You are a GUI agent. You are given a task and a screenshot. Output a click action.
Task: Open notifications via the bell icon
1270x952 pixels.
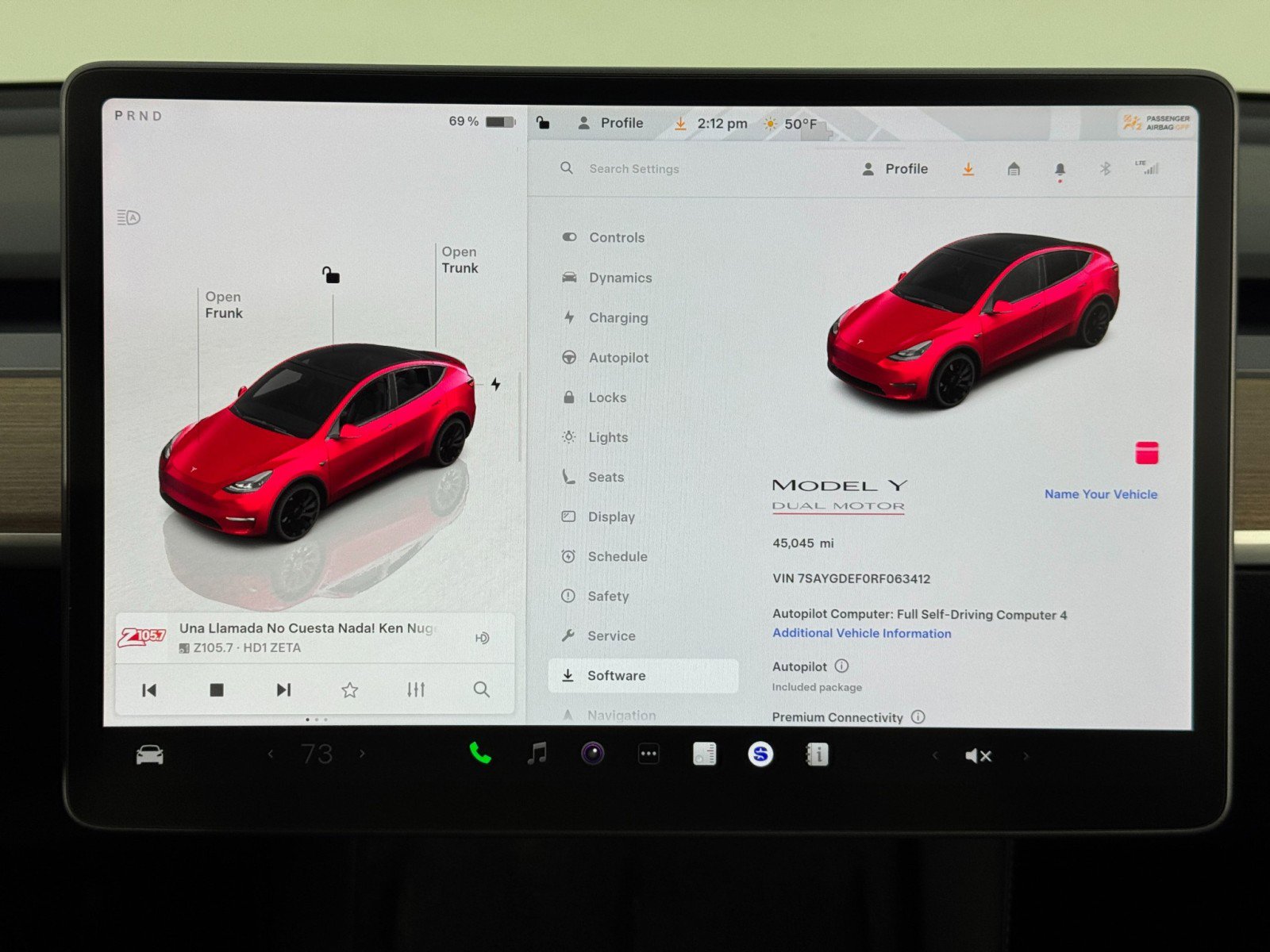tap(1059, 168)
